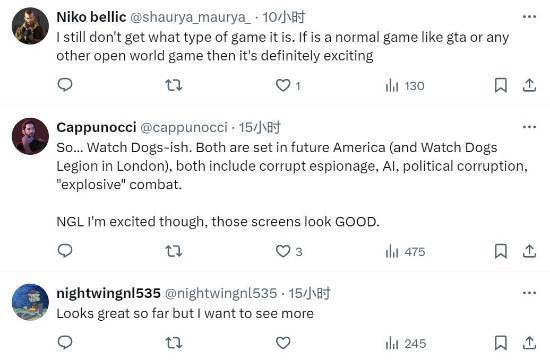The image size is (550, 360).
Task: Reply to Niko bellic's tweet
Action: [65, 85]
